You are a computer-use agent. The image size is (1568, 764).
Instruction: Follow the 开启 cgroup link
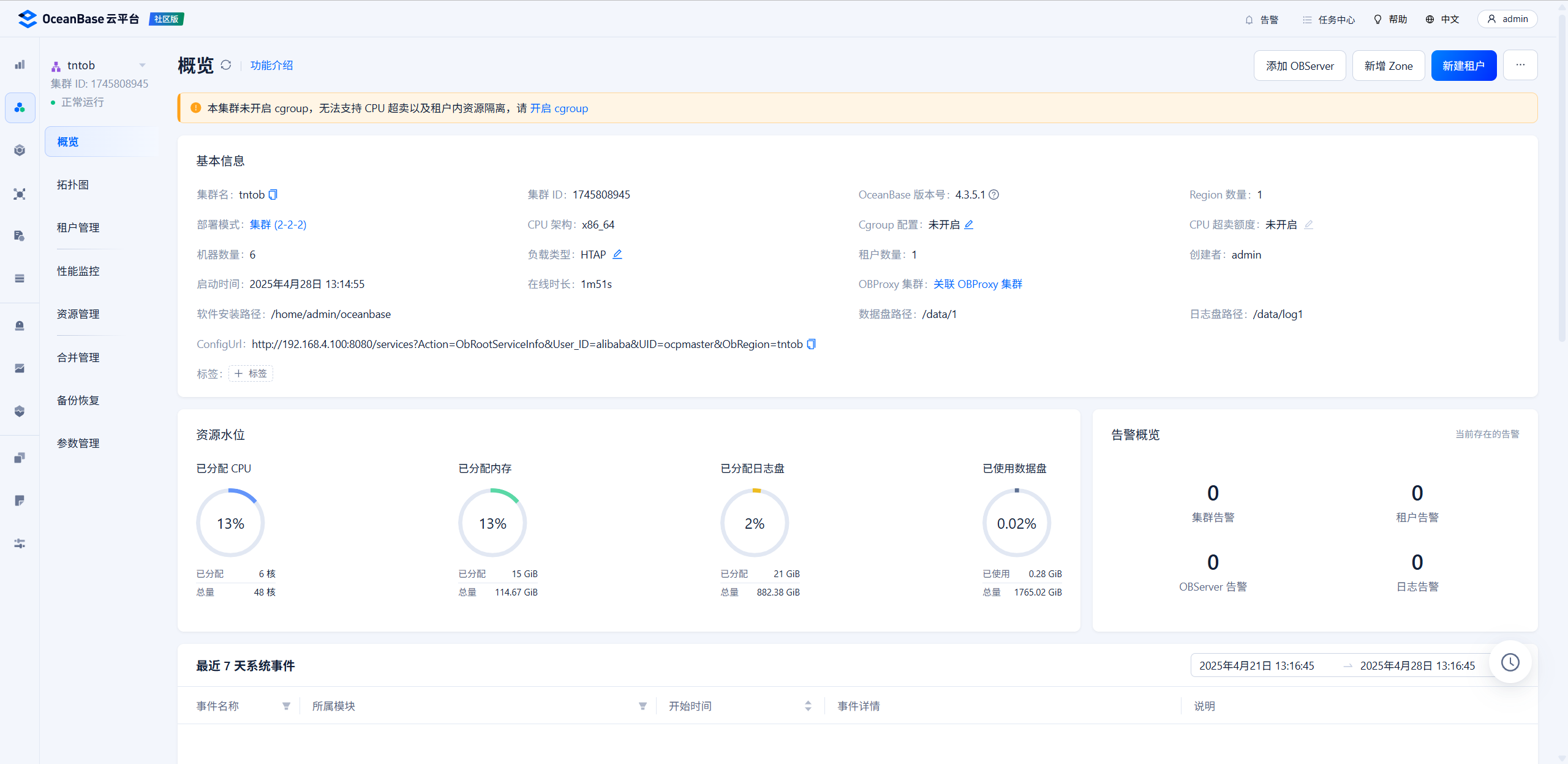(559, 108)
